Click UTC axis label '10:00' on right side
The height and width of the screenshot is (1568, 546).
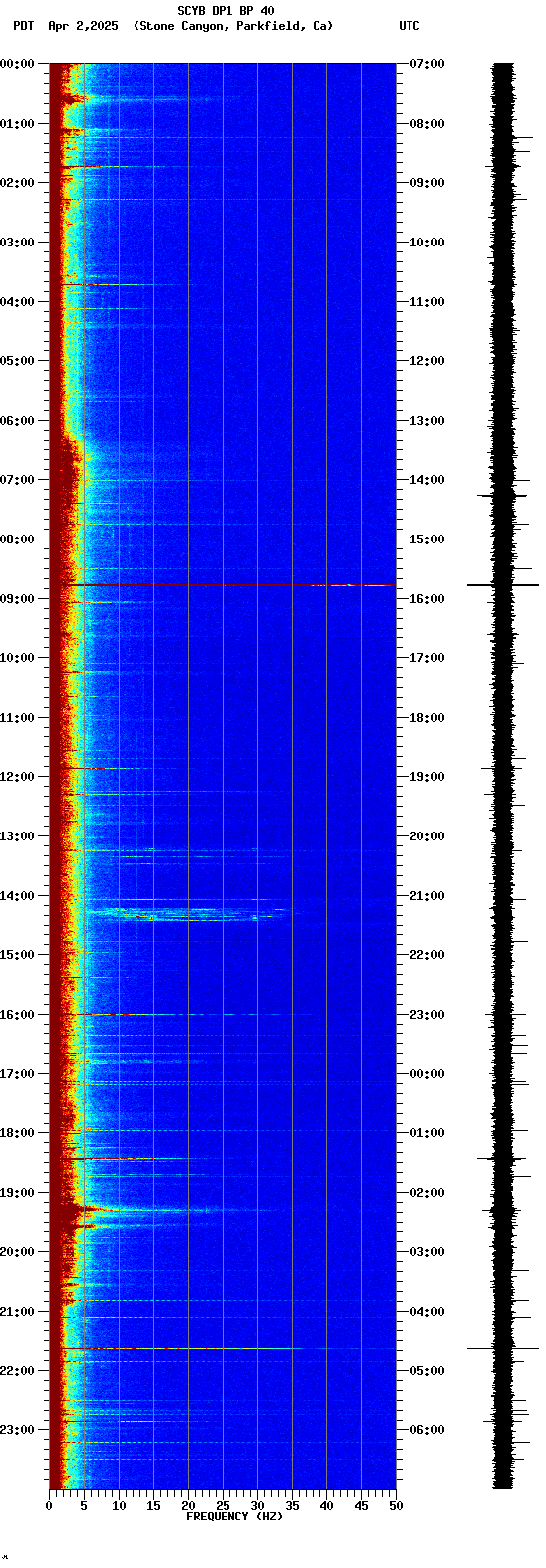click(x=427, y=243)
